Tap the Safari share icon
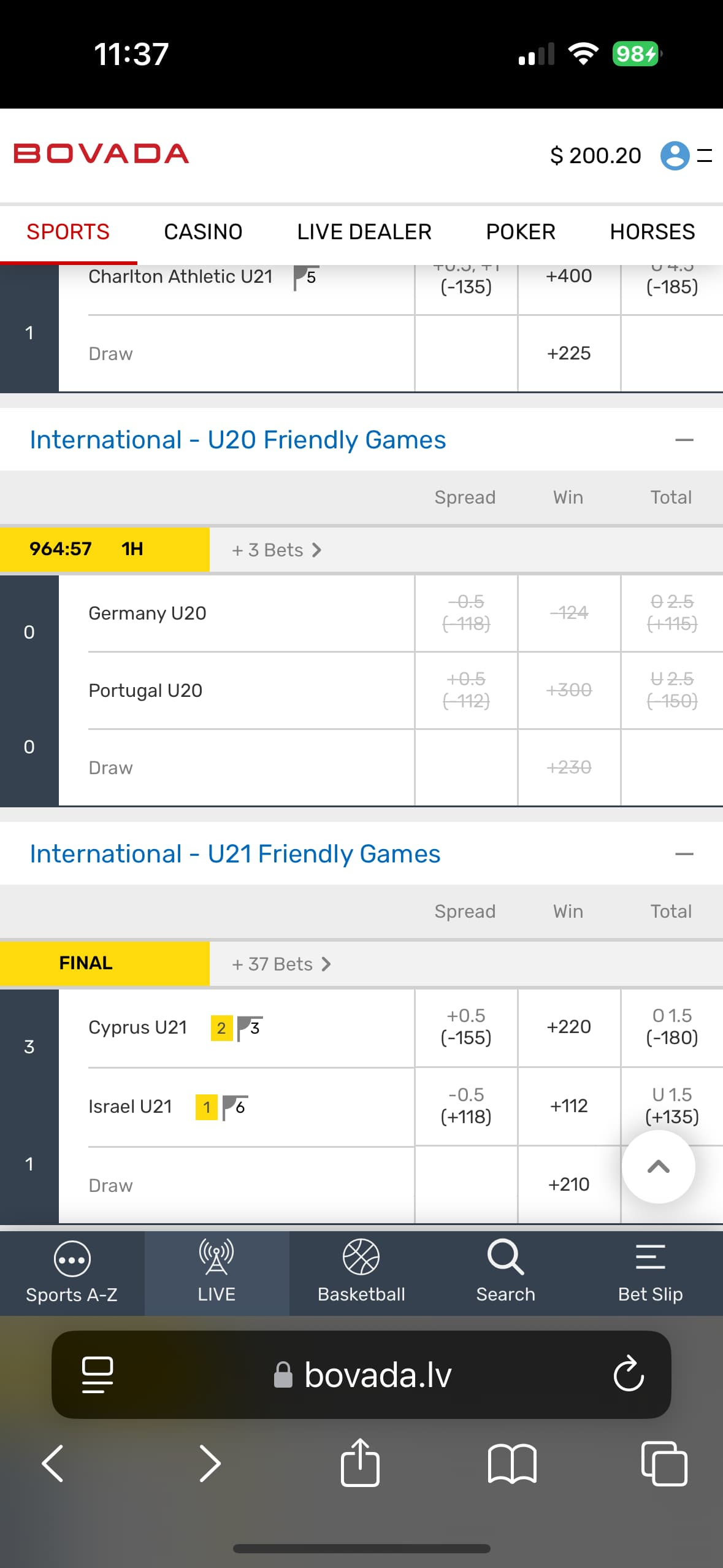 pos(360,1463)
